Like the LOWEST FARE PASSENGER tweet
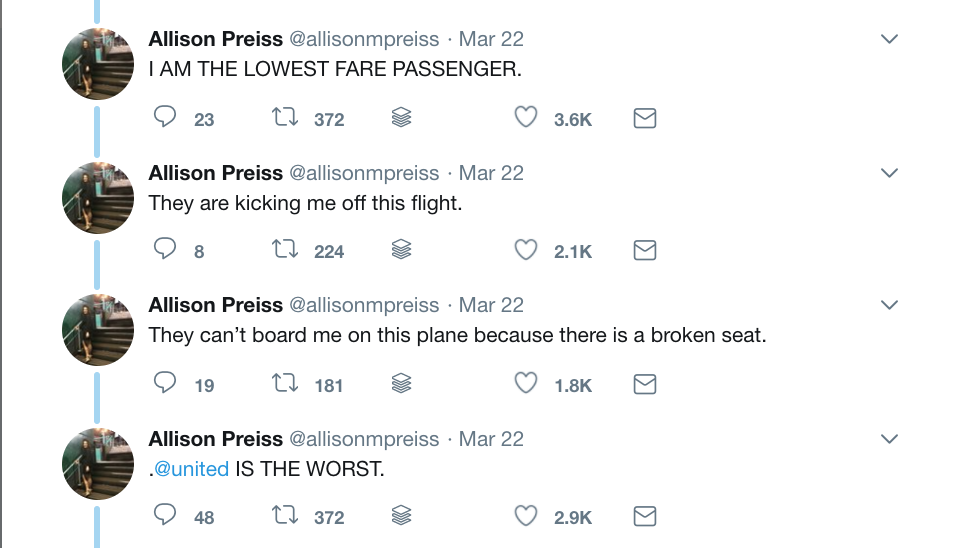Viewport: 962px width, 548px height. (526, 117)
